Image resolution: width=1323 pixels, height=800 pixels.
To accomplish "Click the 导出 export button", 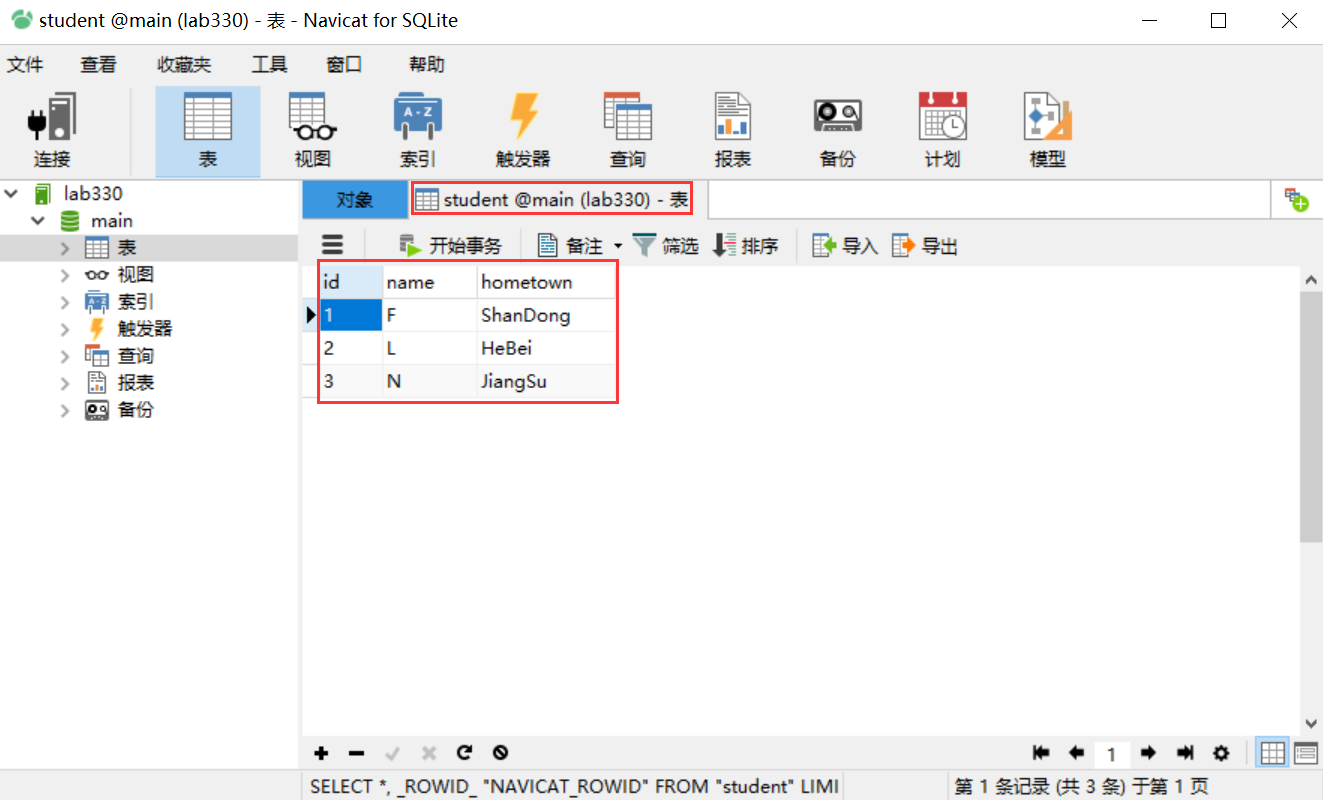I will point(924,244).
